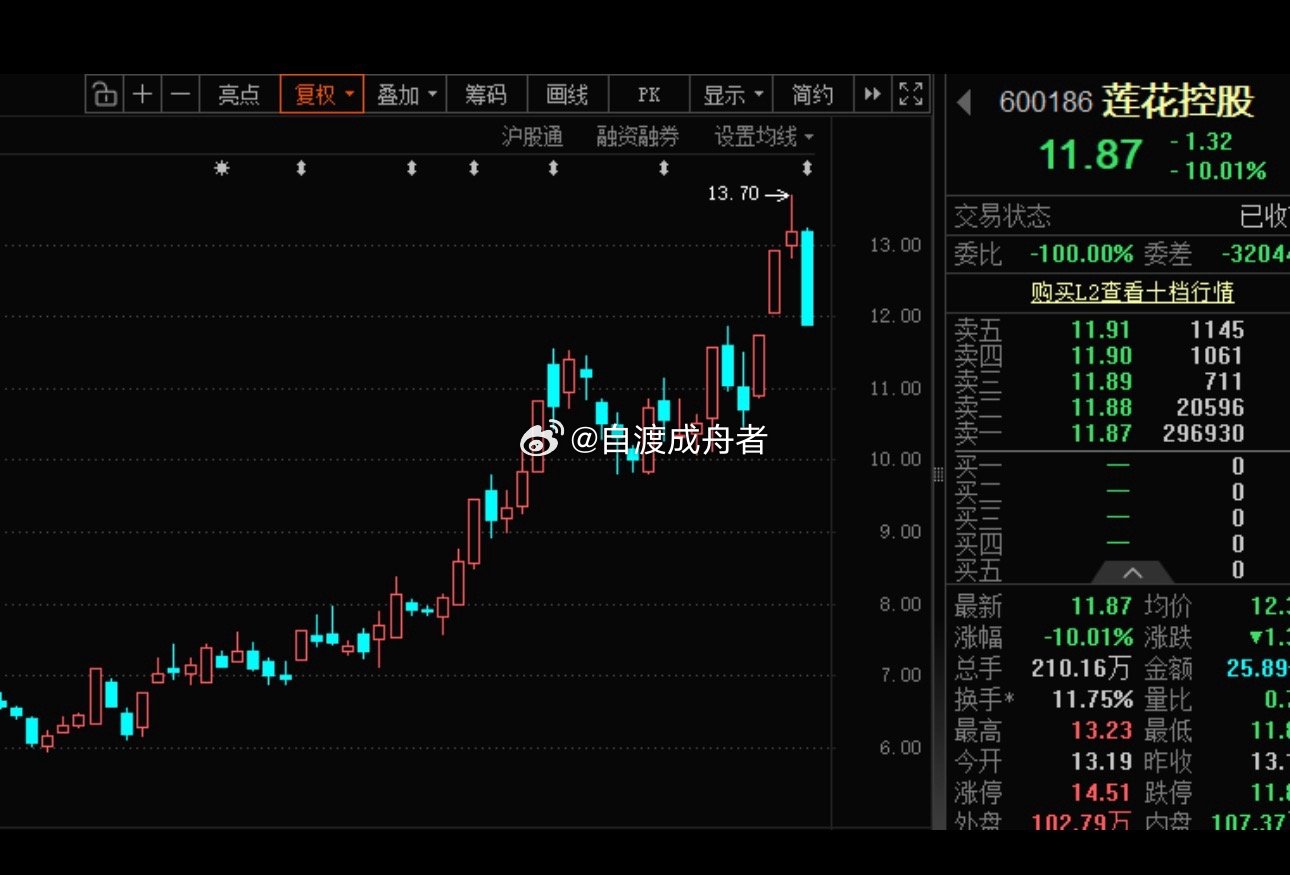Grab the panel splitter handle beside chart
The image size is (1290, 875).
[x=938, y=475]
